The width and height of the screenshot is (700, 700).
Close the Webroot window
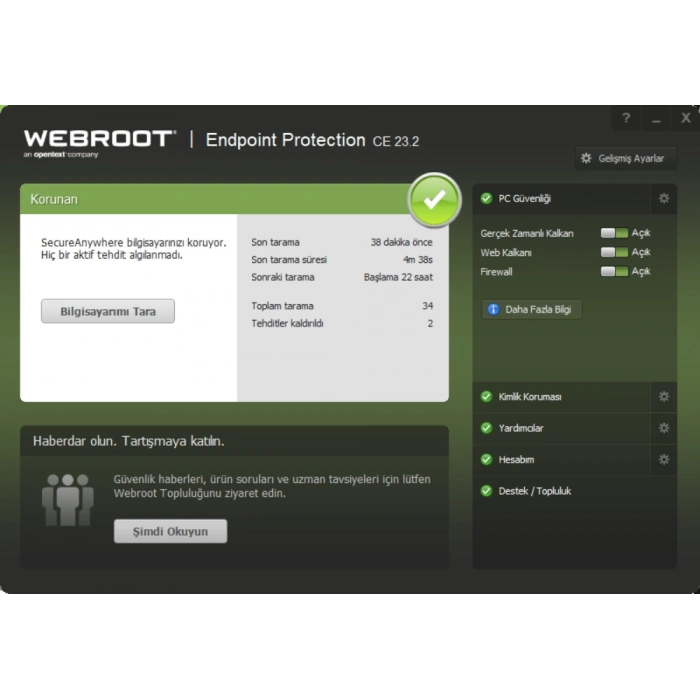pyautogui.click(x=686, y=118)
